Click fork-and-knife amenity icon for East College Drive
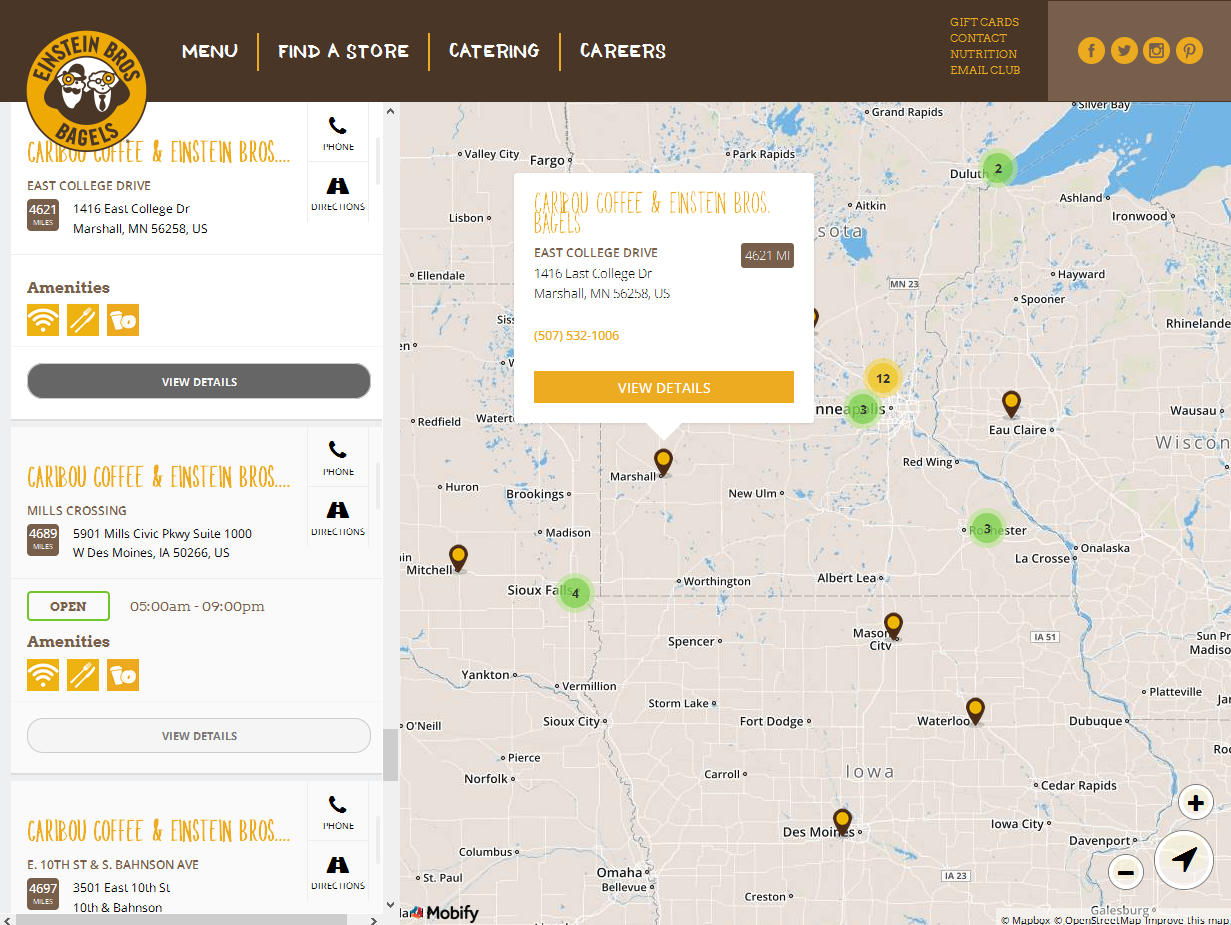This screenshot has width=1231, height=925. pyautogui.click(x=83, y=320)
